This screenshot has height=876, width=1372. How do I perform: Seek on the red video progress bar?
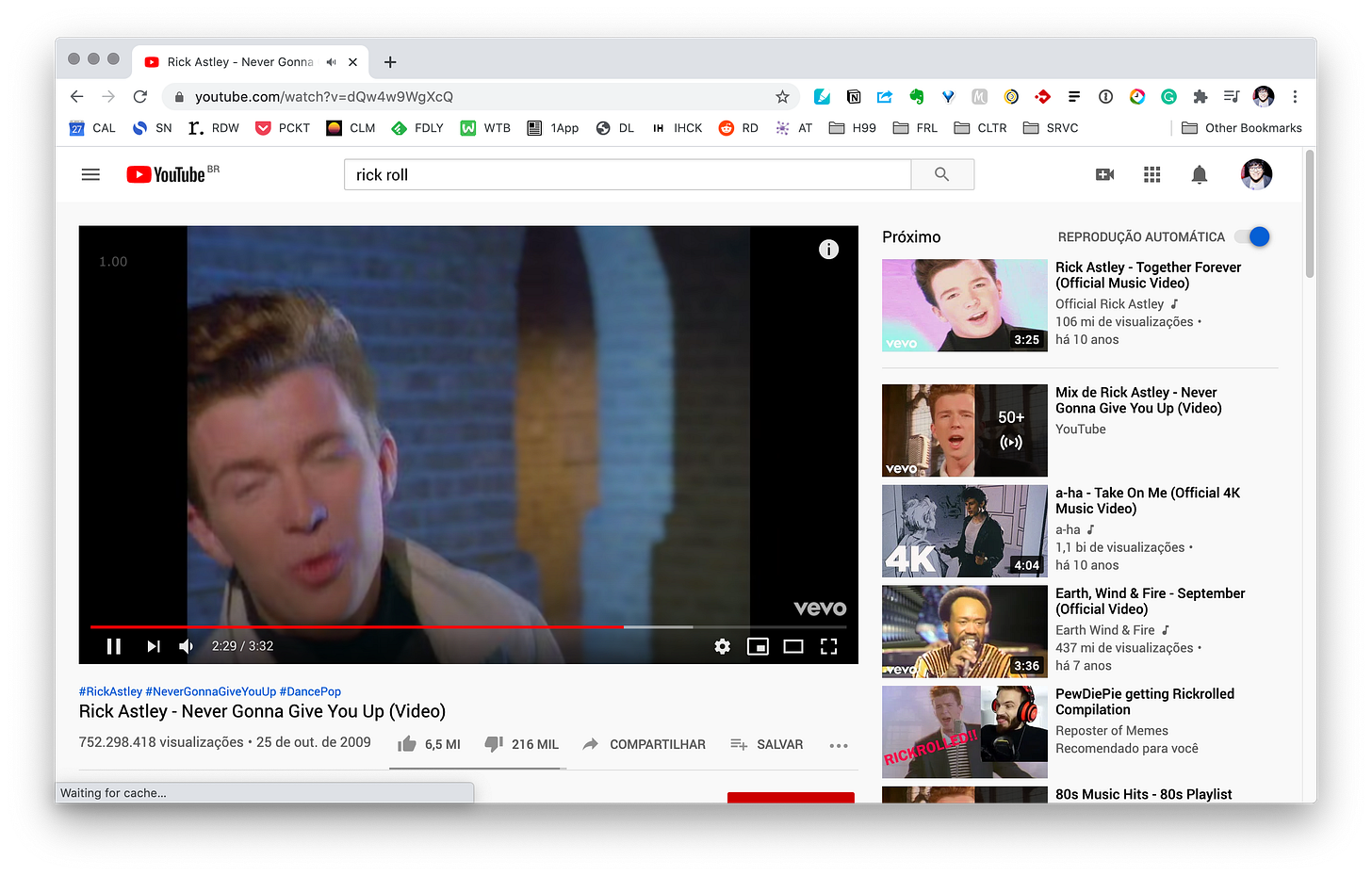(356, 626)
